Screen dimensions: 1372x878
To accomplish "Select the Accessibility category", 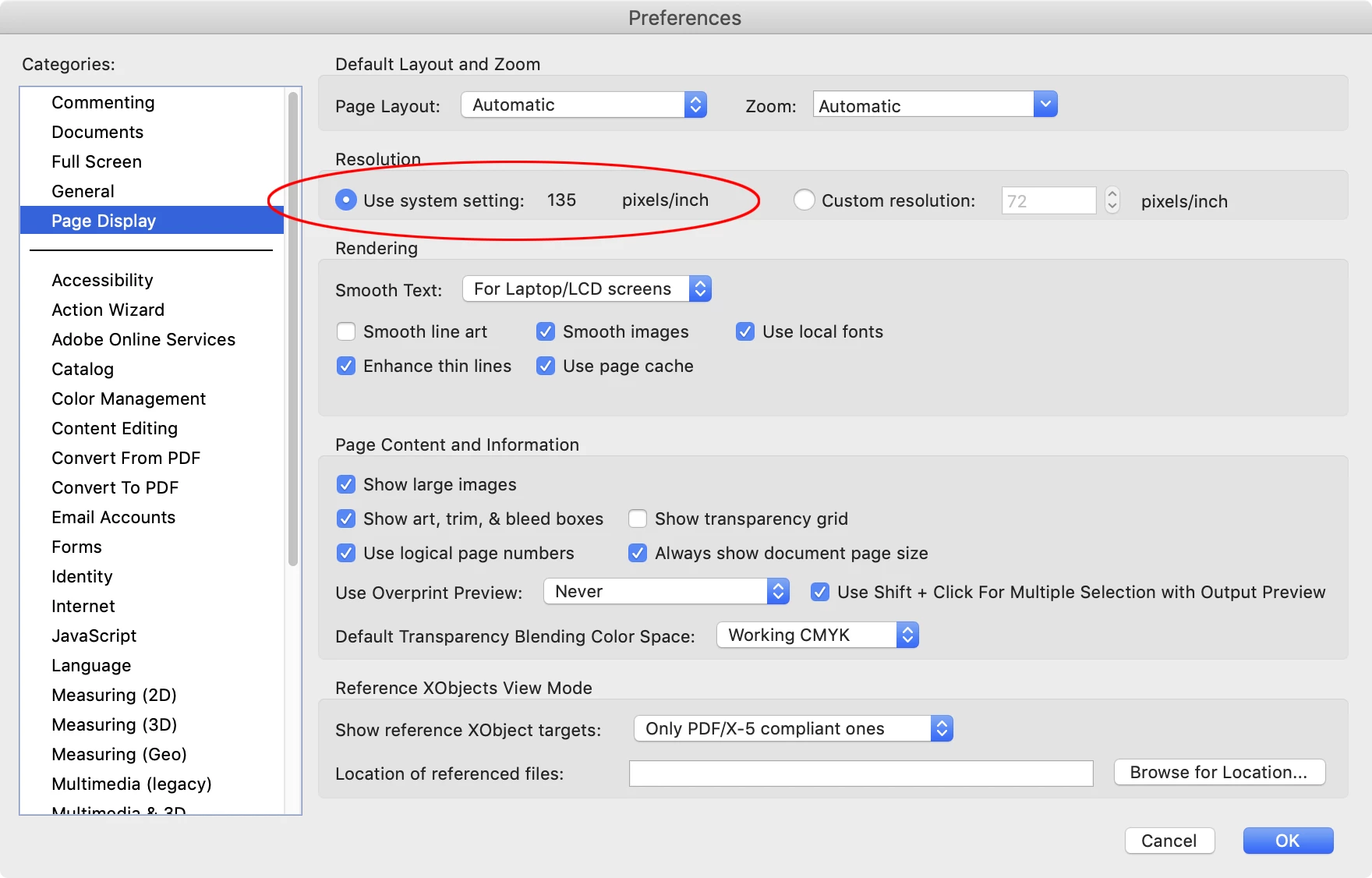I will [152, 280].
